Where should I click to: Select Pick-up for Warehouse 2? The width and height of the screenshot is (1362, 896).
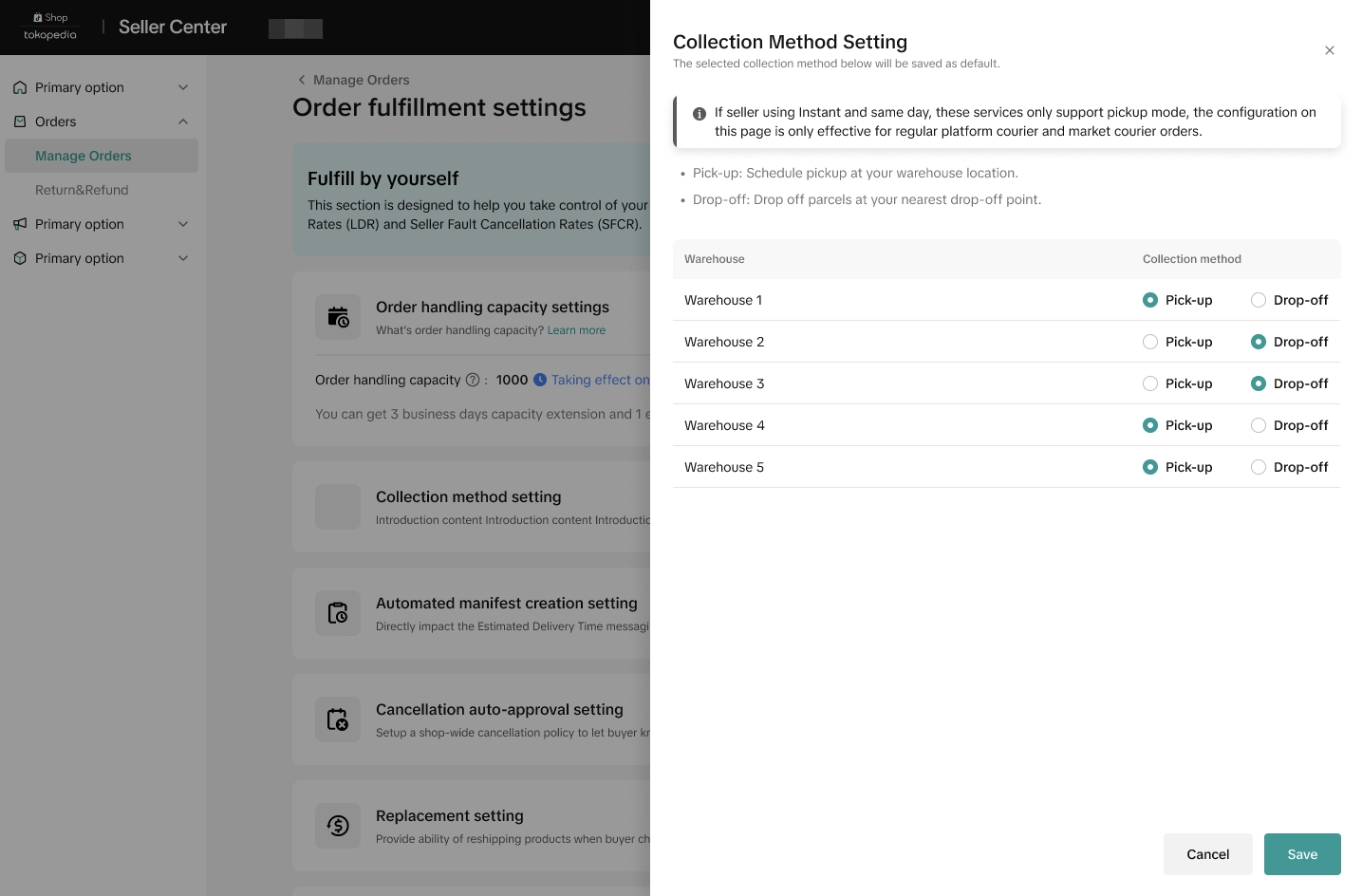tap(1150, 342)
